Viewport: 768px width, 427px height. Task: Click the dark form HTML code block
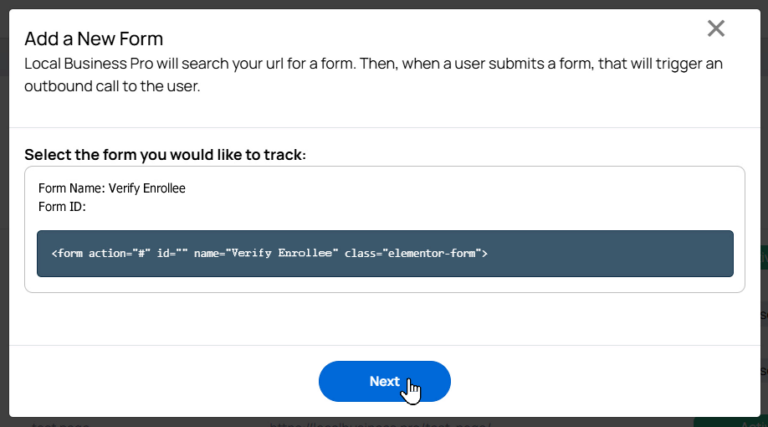(x=385, y=253)
